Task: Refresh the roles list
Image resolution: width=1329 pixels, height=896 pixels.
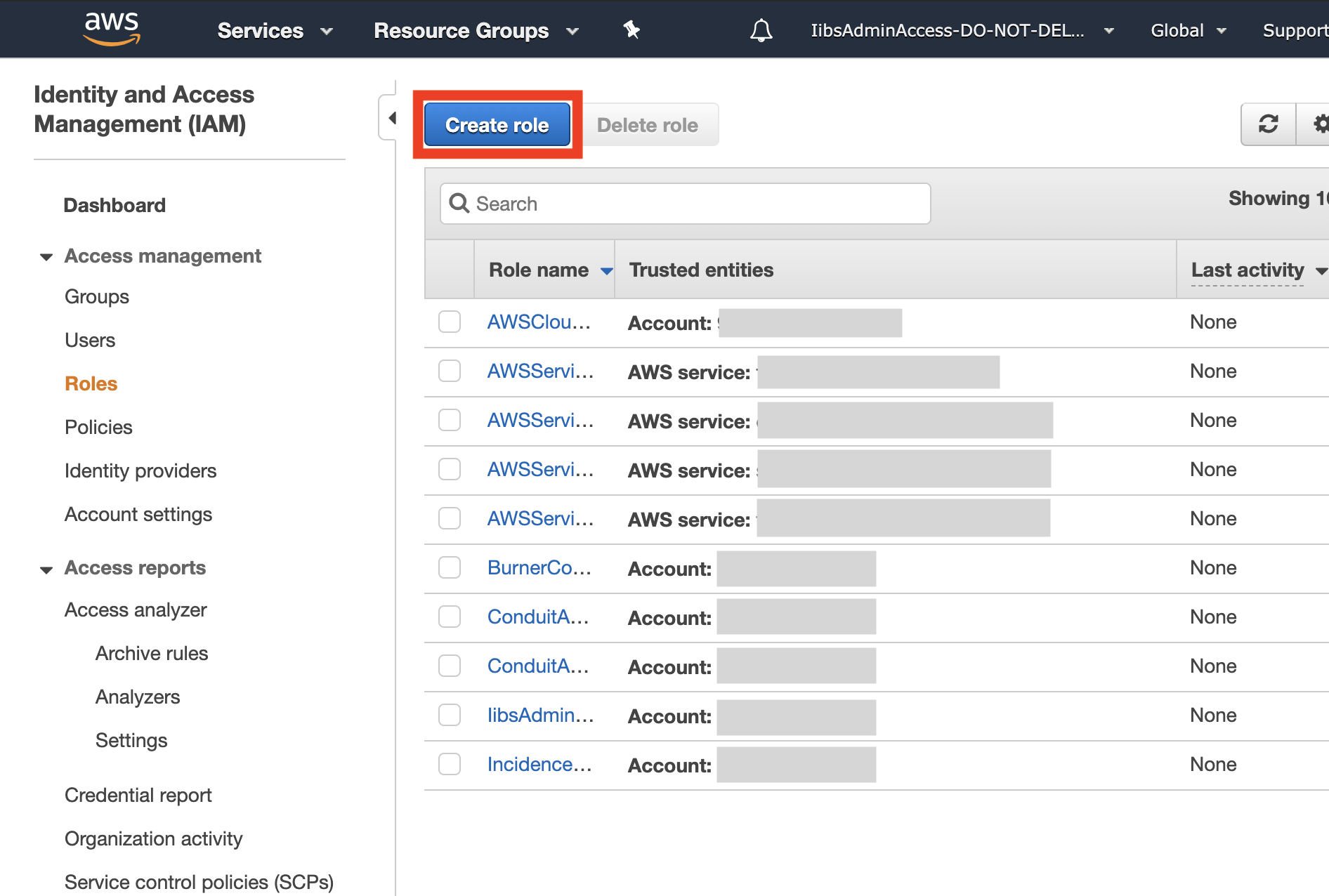Action: point(1269,124)
